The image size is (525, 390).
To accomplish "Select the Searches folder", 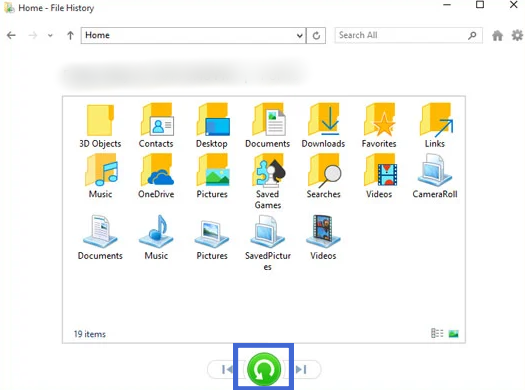I will 323,176.
